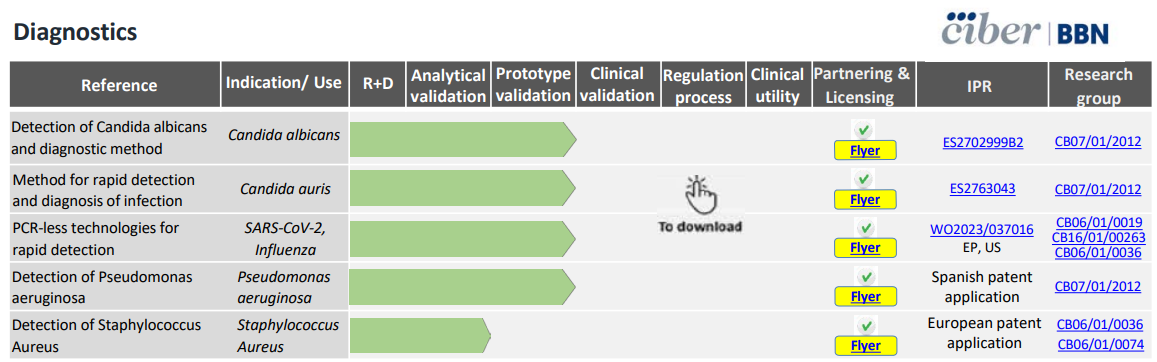Open research group link CB06/01/0074
Screen dimensions: 1157x362
pyautogui.click(x=1099, y=344)
